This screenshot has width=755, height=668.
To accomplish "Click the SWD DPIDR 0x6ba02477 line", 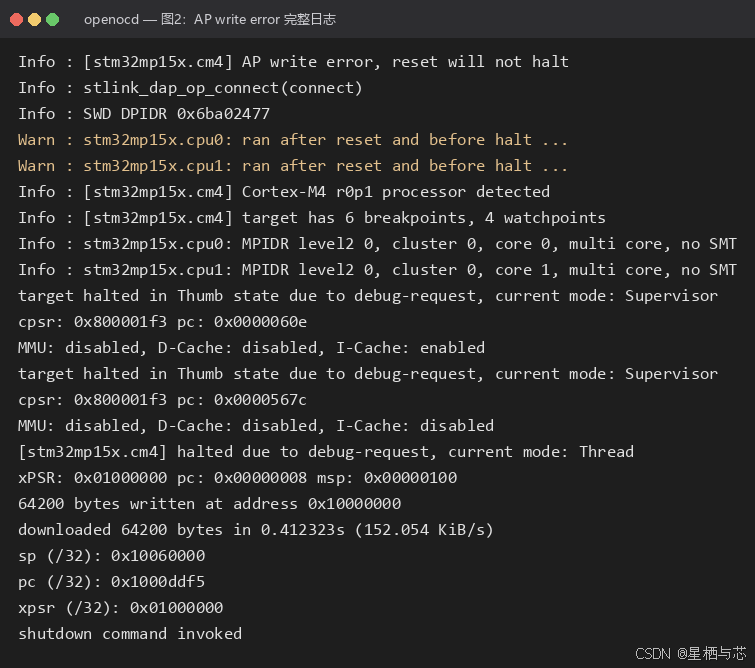I will 144,114.
